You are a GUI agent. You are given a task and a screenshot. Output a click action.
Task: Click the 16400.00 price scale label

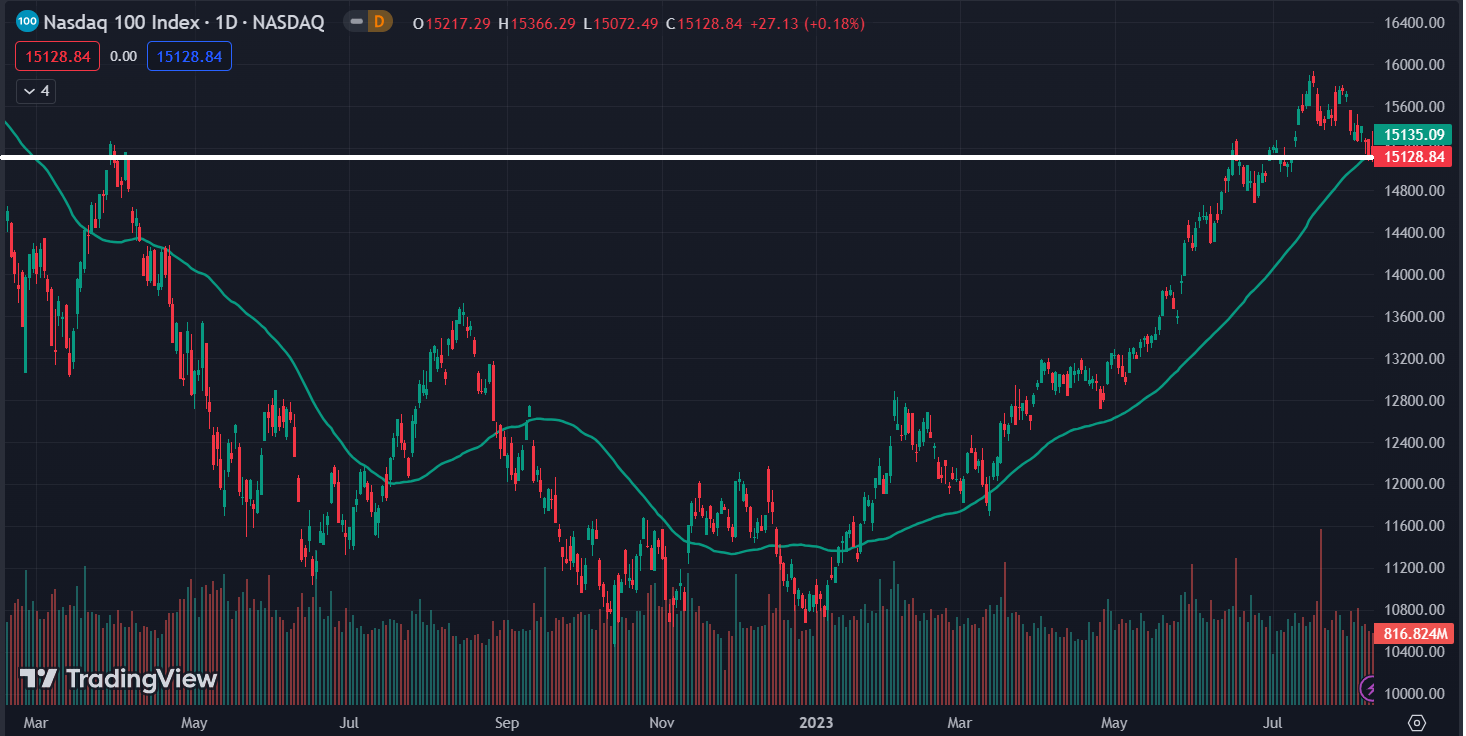(x=1416, y=23)
